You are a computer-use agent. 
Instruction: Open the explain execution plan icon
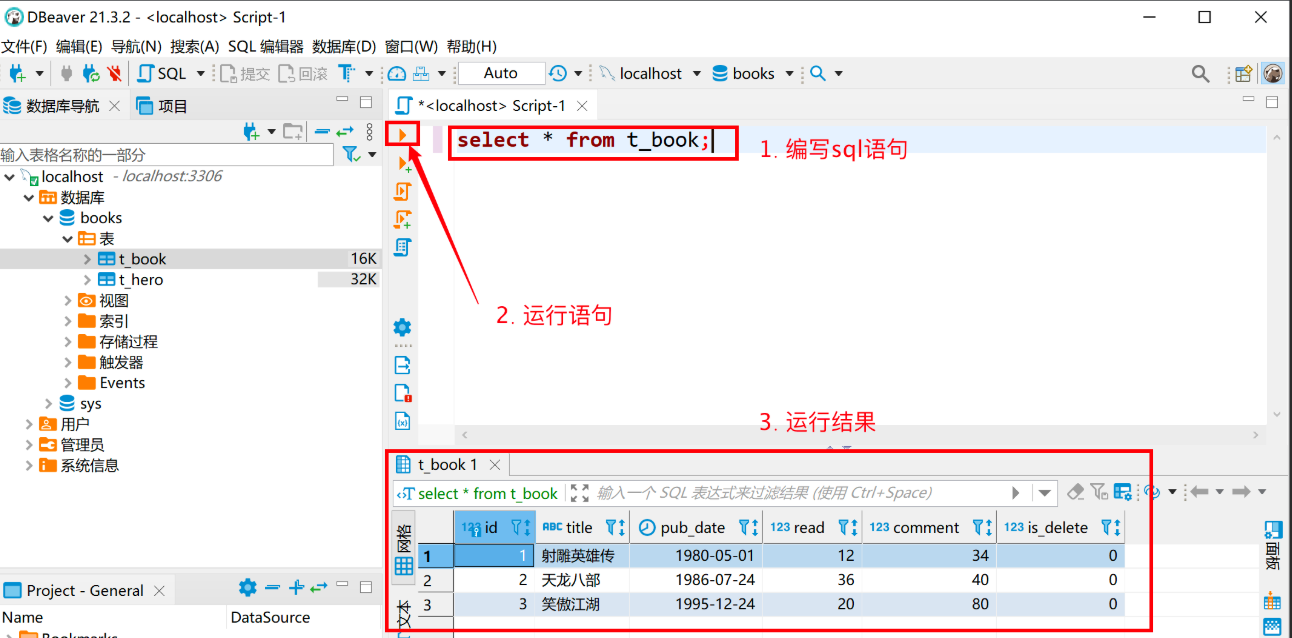tap(402, 246)
